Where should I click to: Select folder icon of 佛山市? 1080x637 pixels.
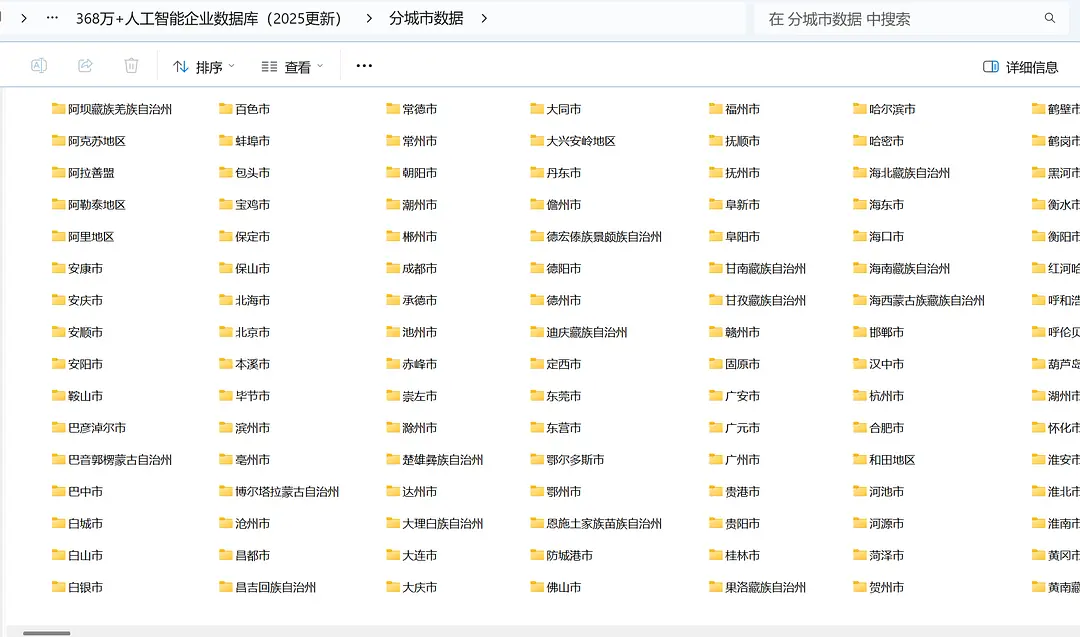coord(537,587)
